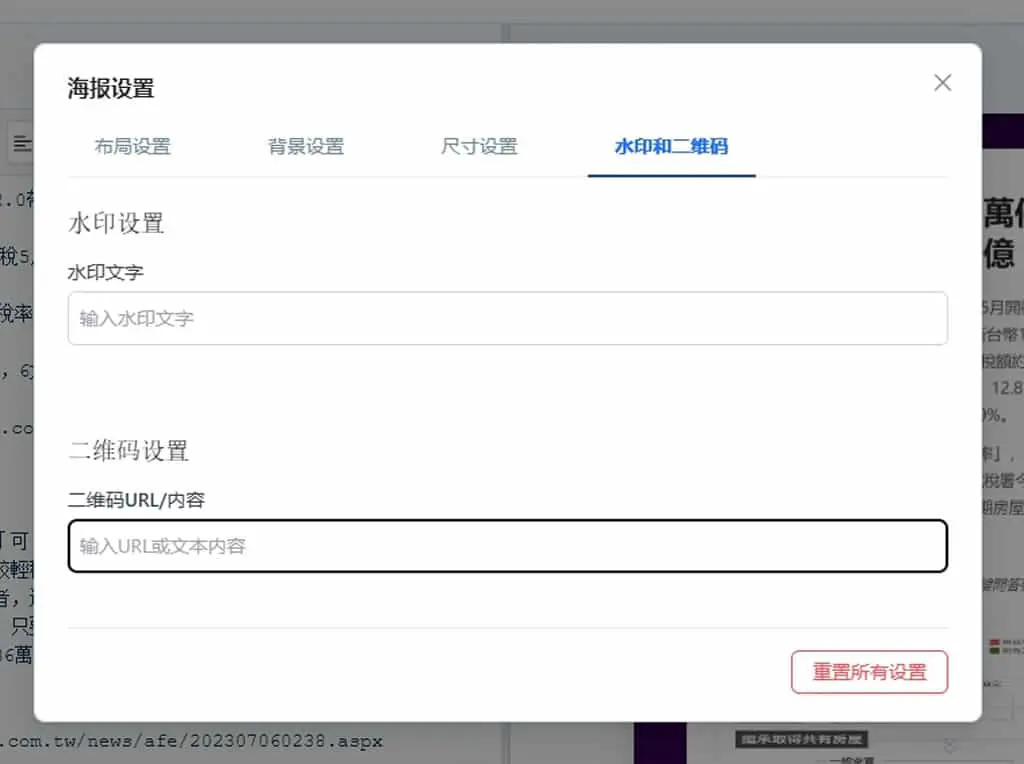The width and height of the screenshot is (1024, 764).
Task: Click the 水印文字 field label
Action: coord(105,272)
